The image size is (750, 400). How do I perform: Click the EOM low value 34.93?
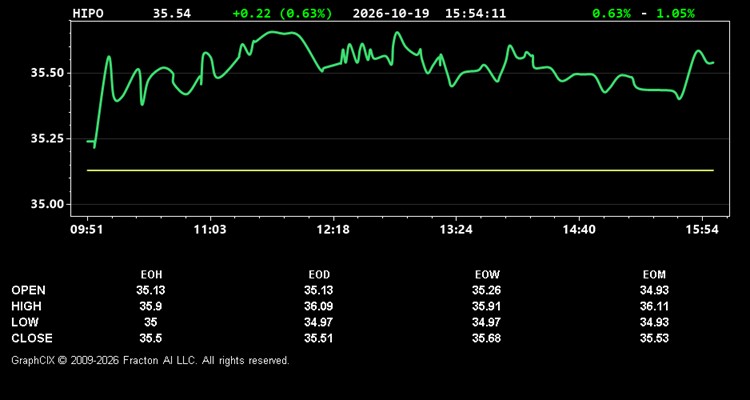click(654, 322)
